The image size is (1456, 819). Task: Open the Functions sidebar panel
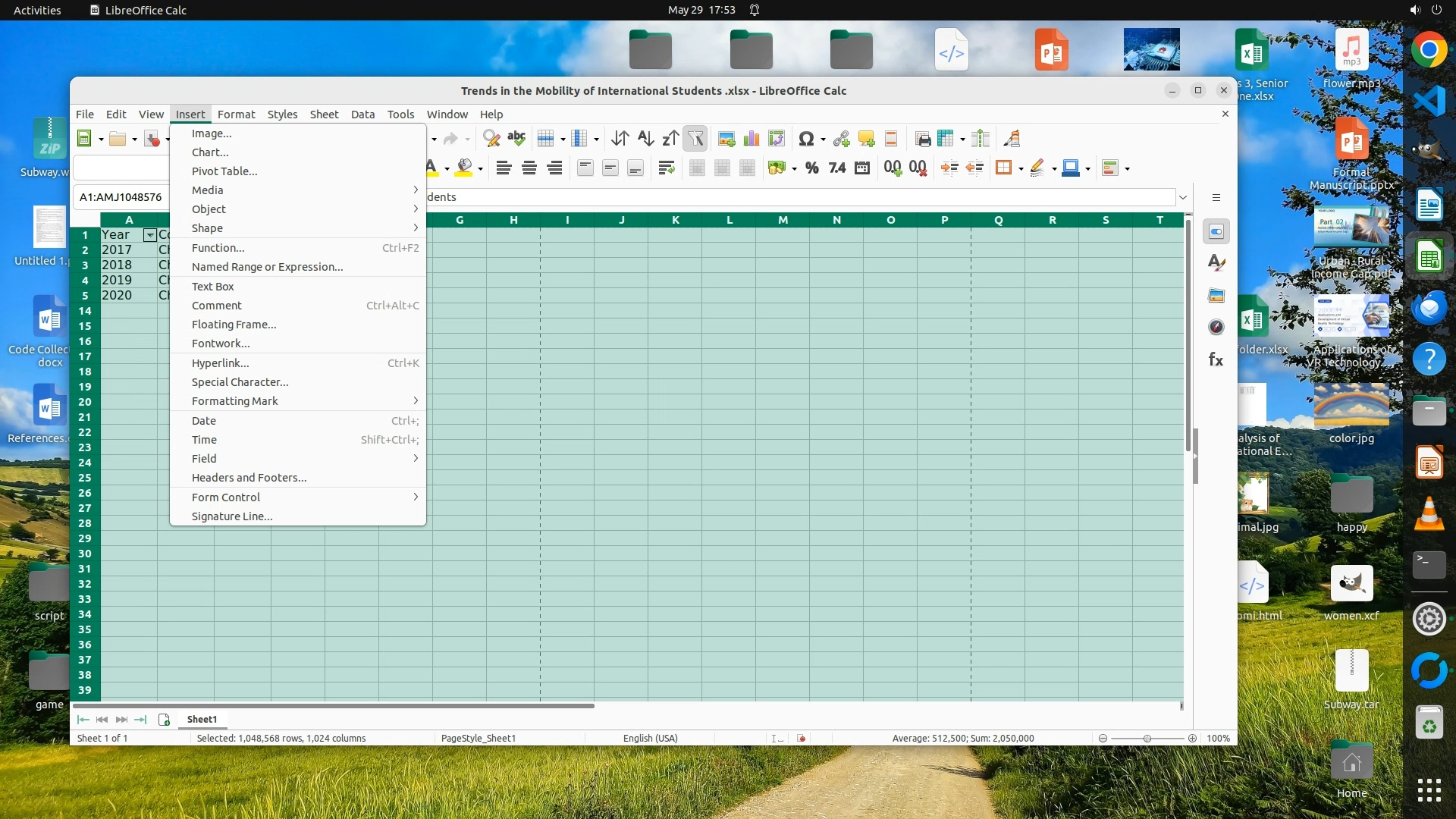click(1216, 359)
